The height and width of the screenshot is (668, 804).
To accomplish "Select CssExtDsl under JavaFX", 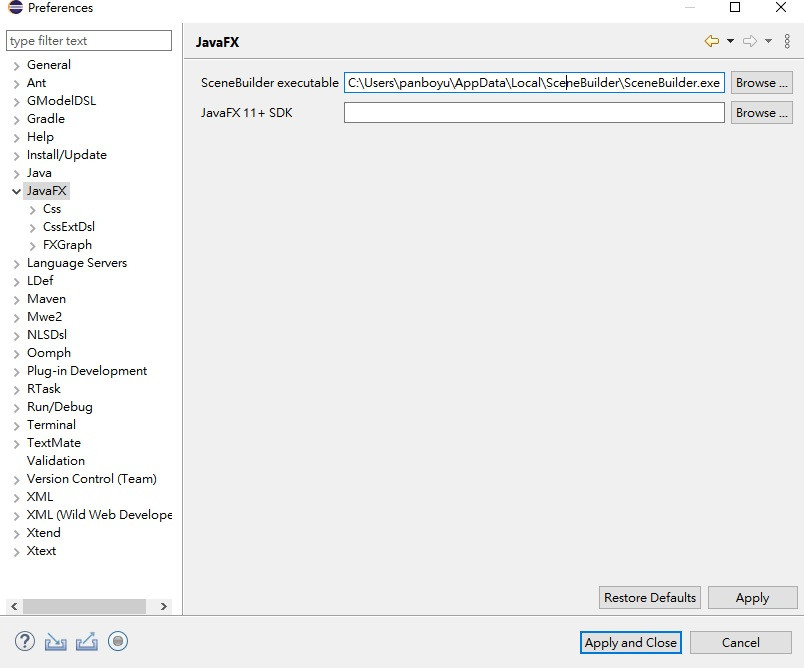I will [x=69, y=227].
